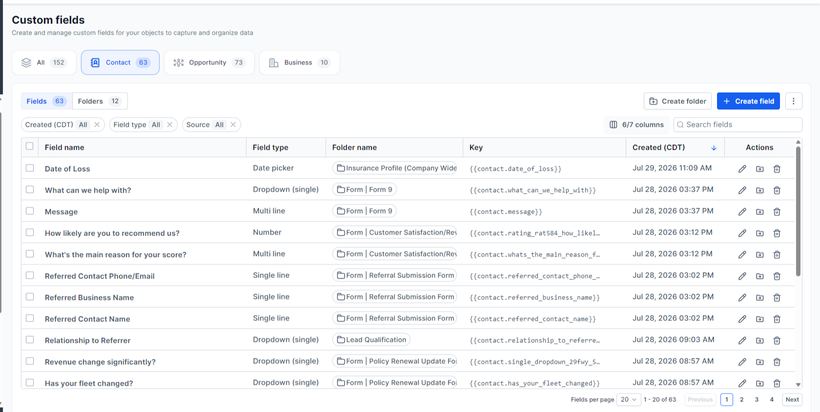Select all fields with header checkbox
Image resolution: width=820 pixels, height=412 pixels.
tap(30, 146)
